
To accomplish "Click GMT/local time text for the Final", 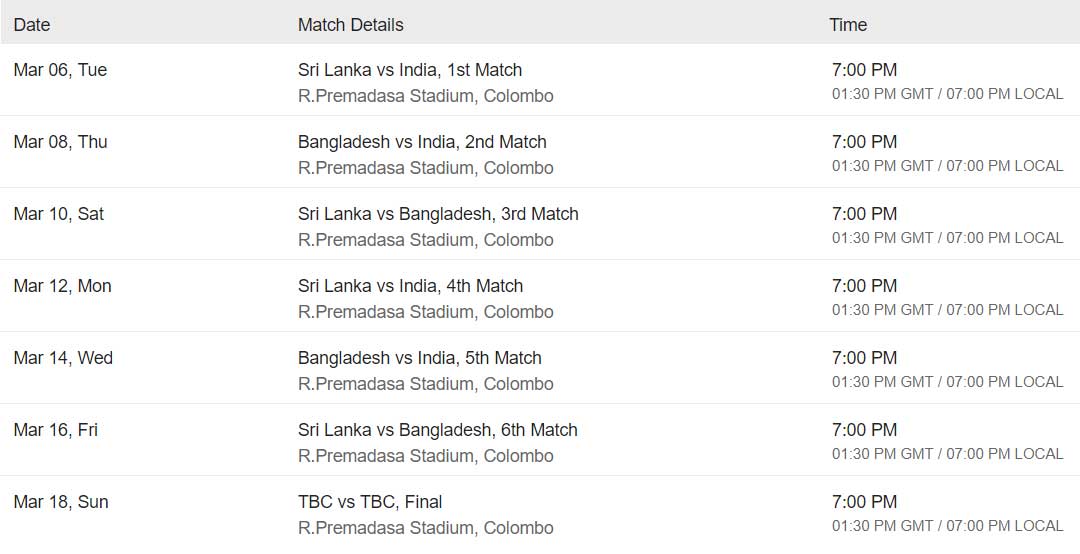I will point(947,526).
